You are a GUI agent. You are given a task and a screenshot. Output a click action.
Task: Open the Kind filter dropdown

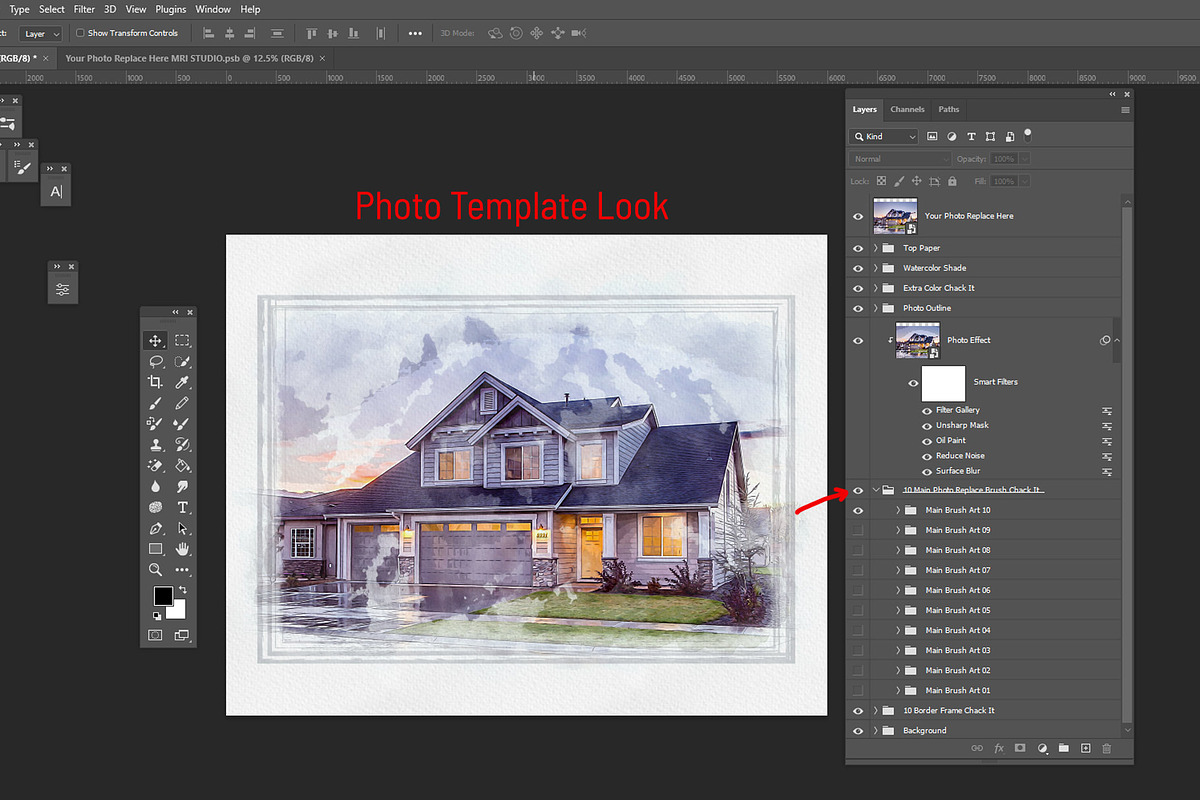click(x=884, y=136)
